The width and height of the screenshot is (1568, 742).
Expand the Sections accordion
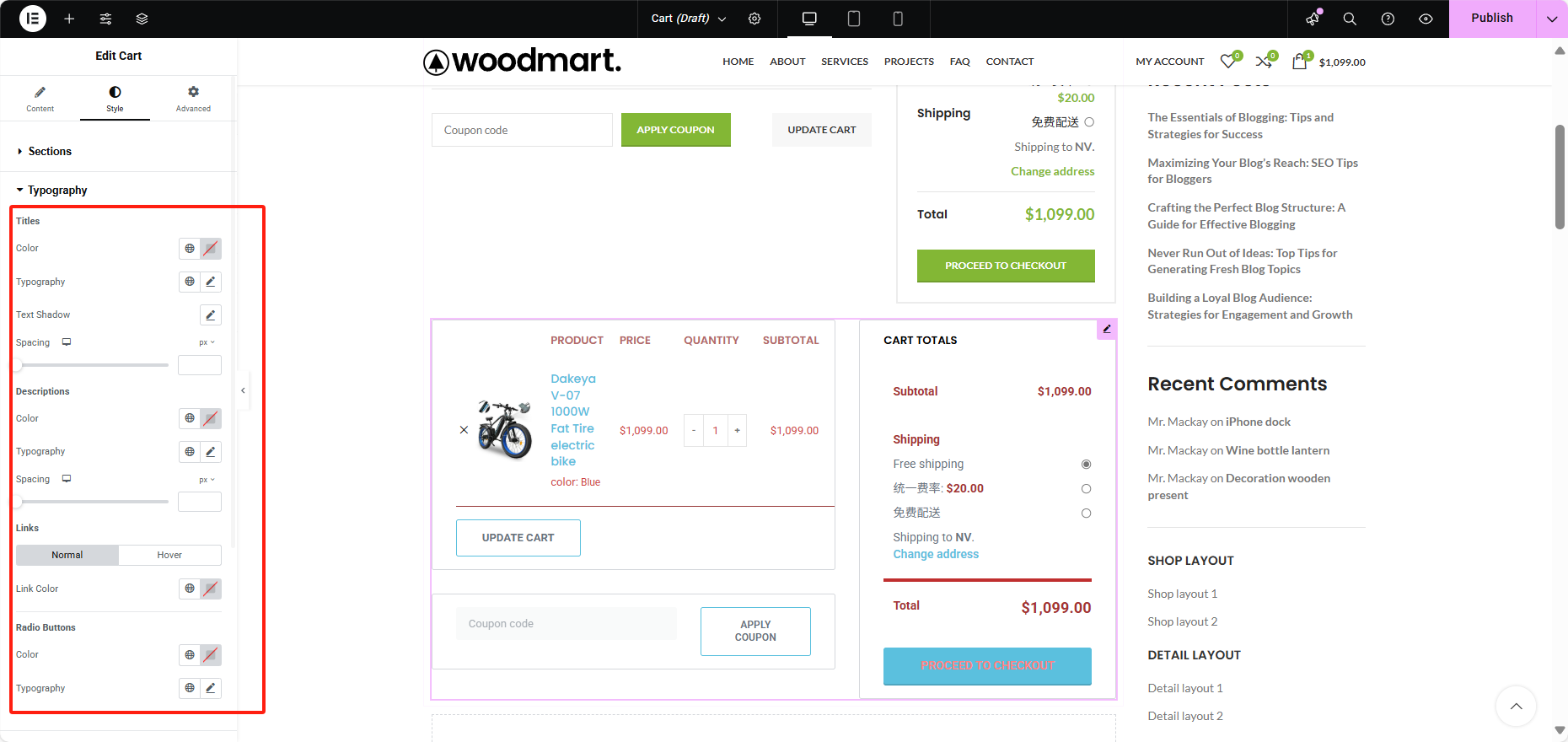(50, 152)
